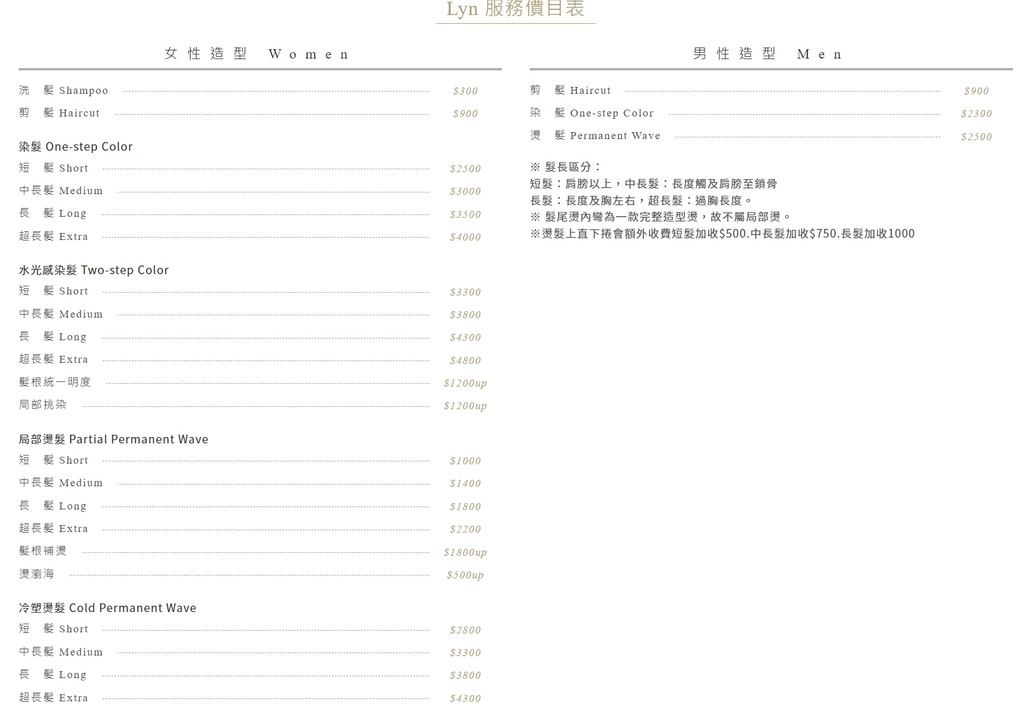Screen dimensions: 1024x721
Task: Click the 局部挑染 price line
Action: tap(250, 405)
